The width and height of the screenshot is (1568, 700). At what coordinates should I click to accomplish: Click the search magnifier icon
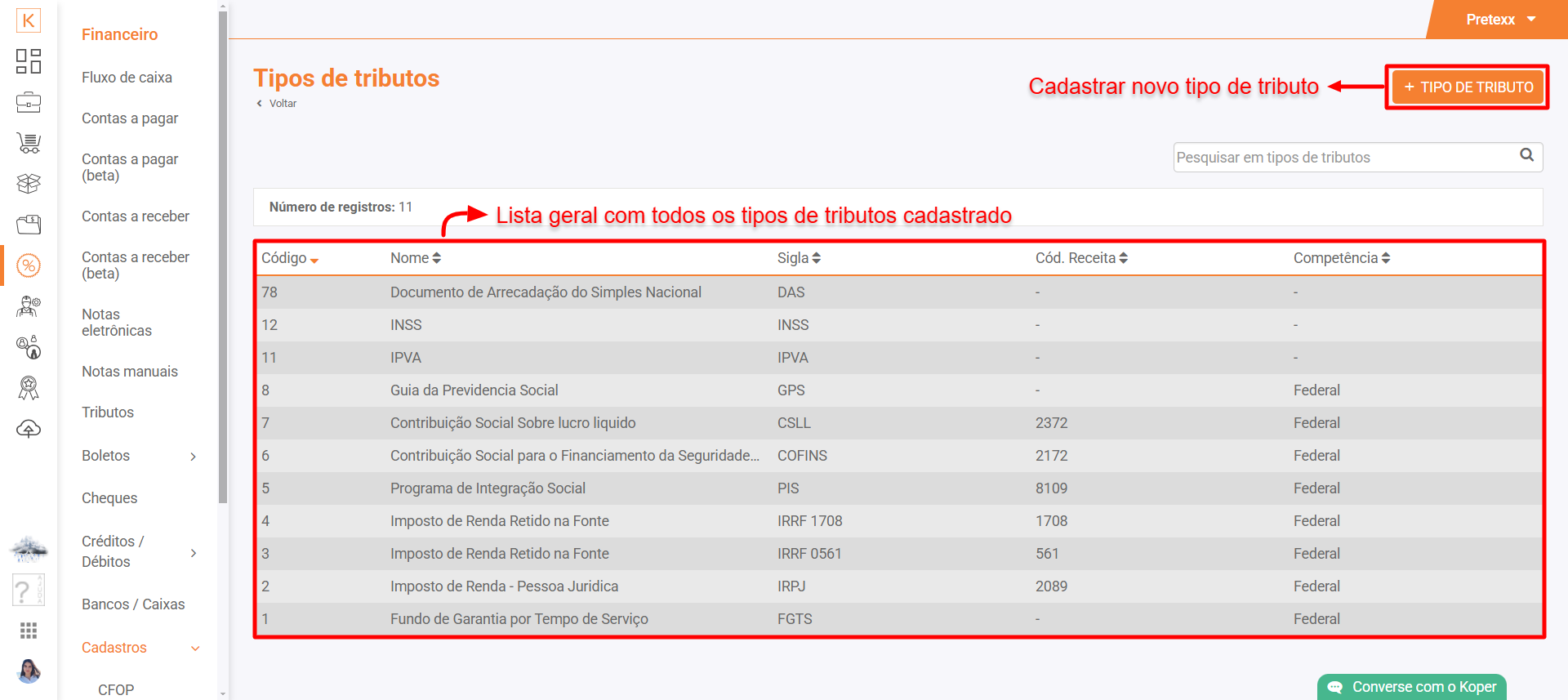[1526, 156]
